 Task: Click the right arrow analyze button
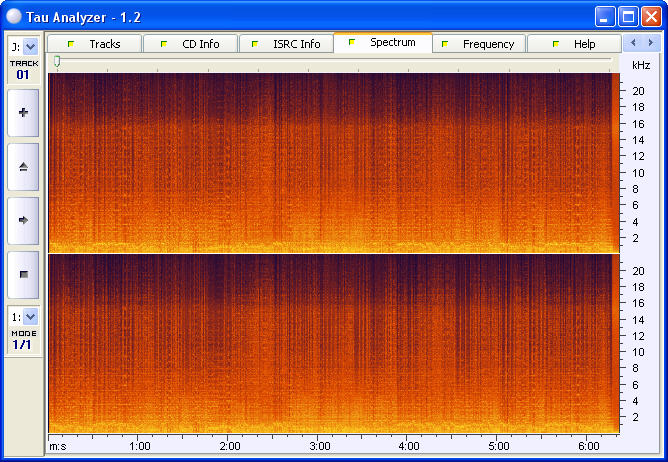pyautogui.click(x=23, y=219)
